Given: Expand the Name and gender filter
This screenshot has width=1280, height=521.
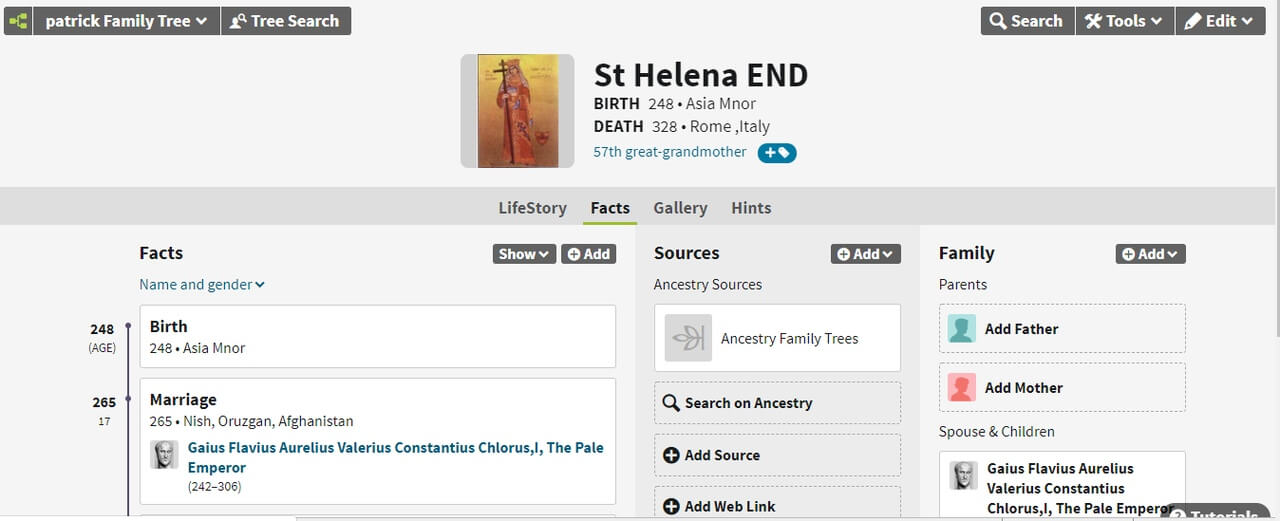Looking at the screenshot, I should [202, 285].
